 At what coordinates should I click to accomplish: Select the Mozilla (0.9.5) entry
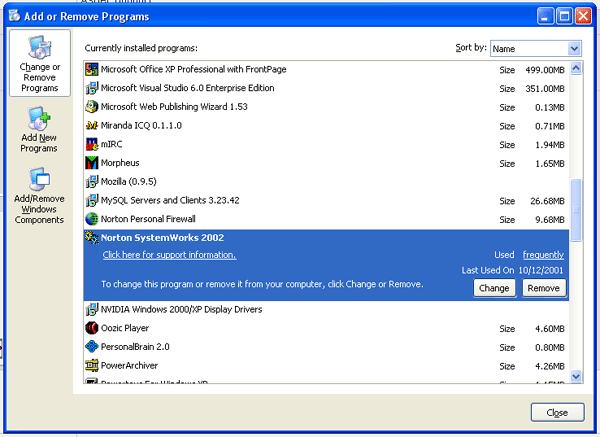tap(326, 182)
